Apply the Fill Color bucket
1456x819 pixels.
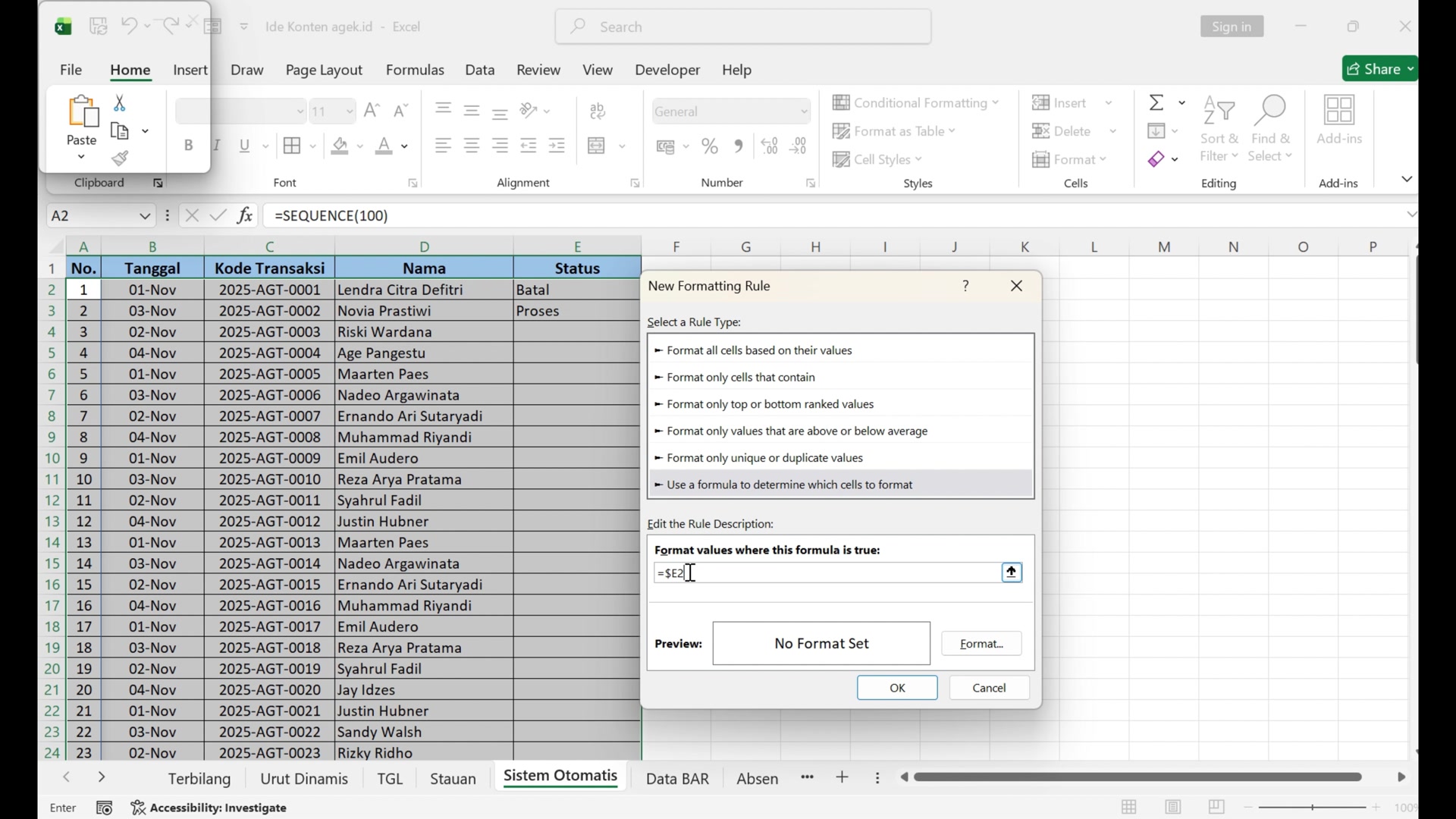pyautogui.click(x=340, y=146)
